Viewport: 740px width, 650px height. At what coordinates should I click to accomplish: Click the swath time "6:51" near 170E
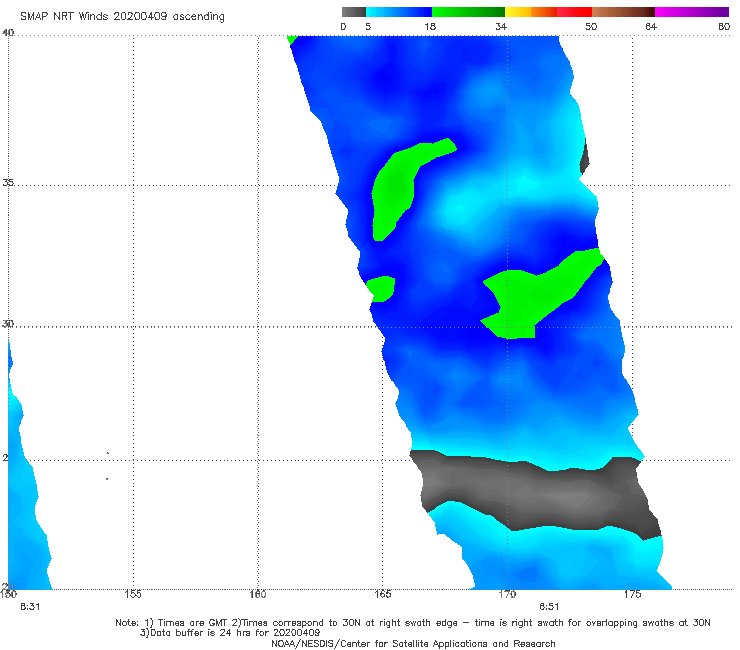tap(549, 607)
